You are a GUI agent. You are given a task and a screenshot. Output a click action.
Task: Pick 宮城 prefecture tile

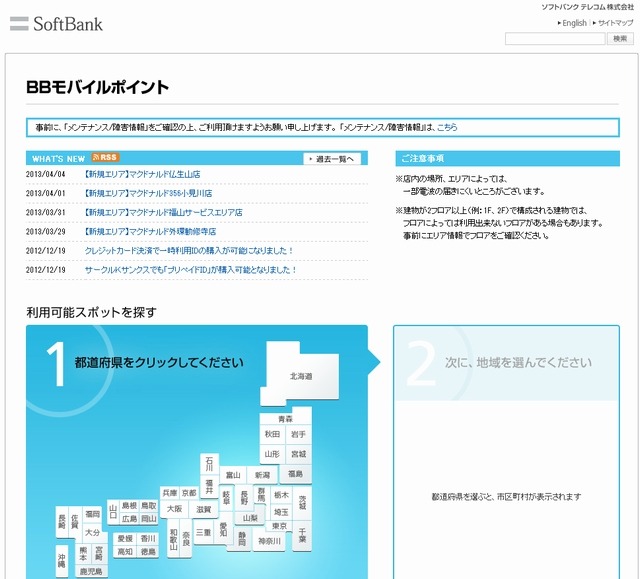298,454
